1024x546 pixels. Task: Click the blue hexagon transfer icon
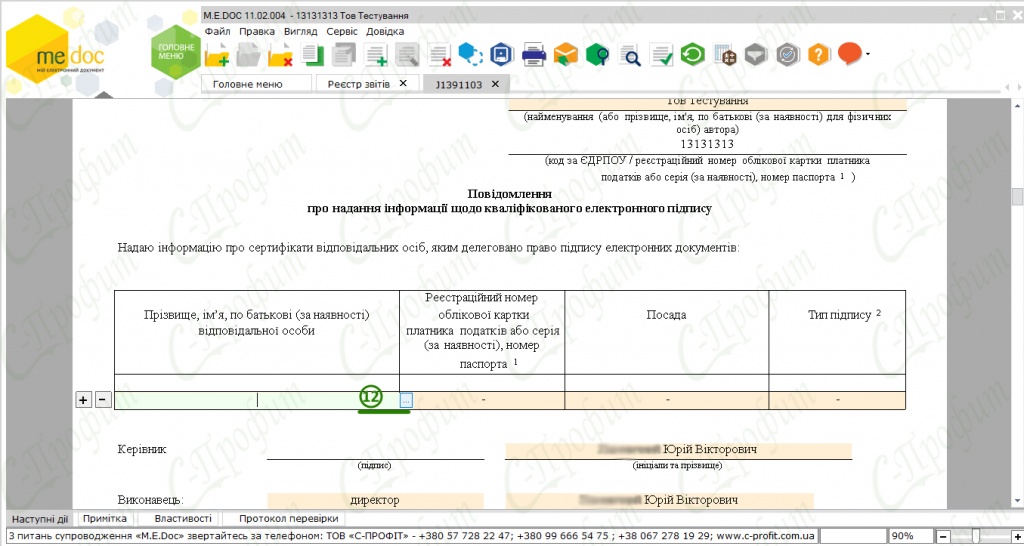[x=470, y=54]
